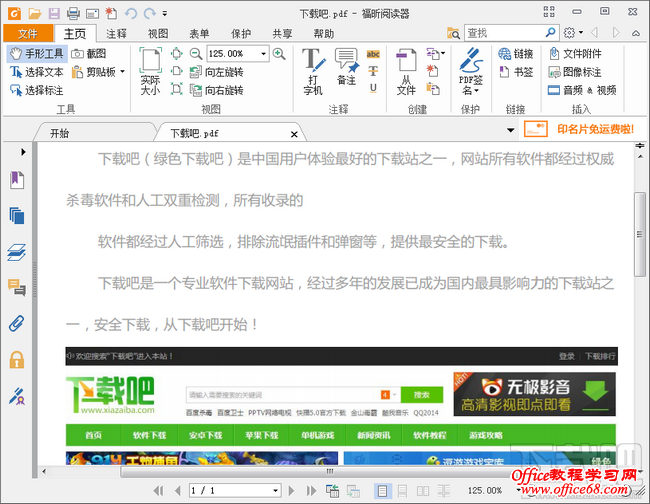Viewport: 650px width, 504px height.
Task: Switch to the View (视图) tab
Action: (158, 34)
